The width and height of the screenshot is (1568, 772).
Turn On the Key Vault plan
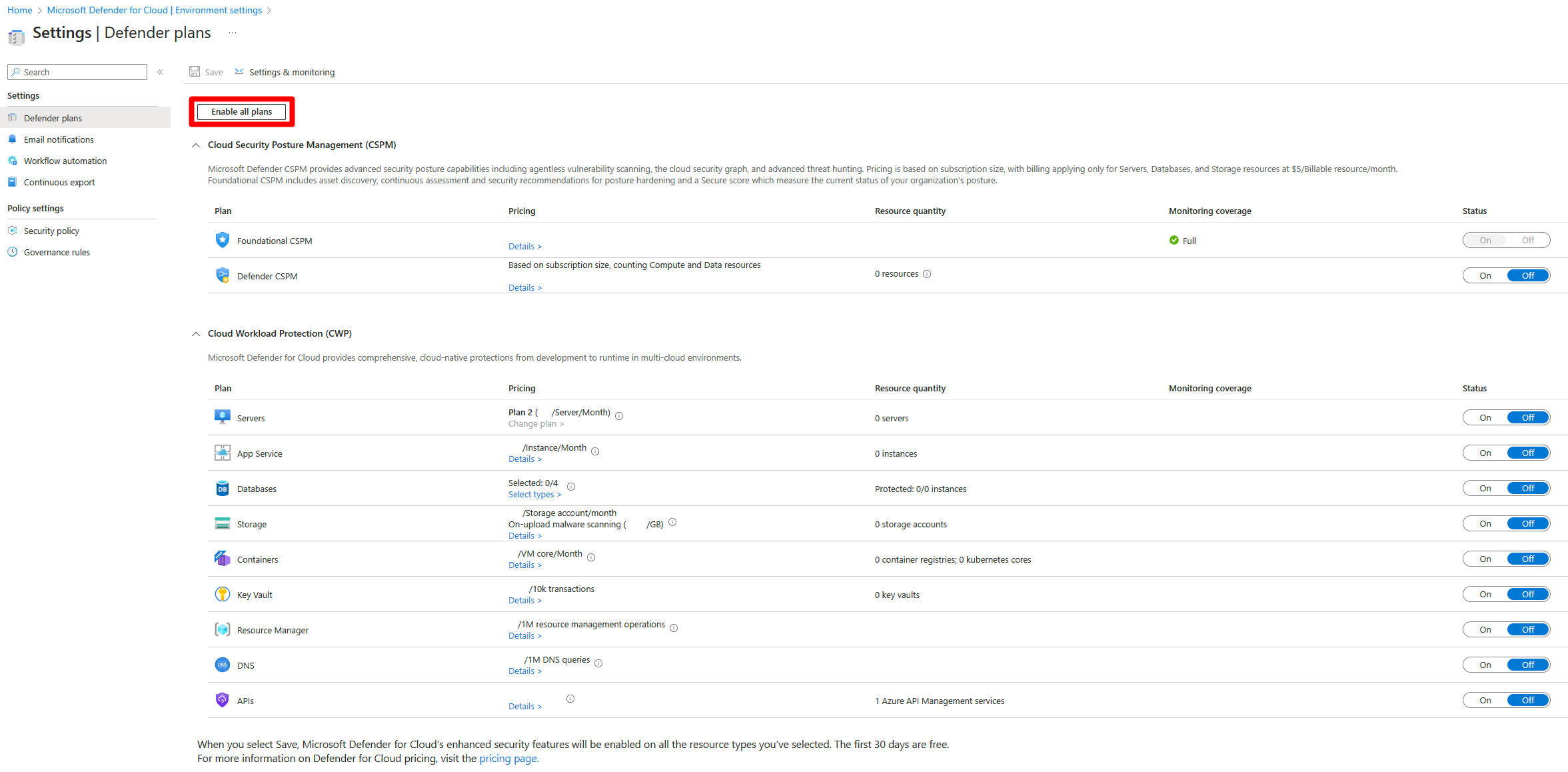click(1485, 594)
